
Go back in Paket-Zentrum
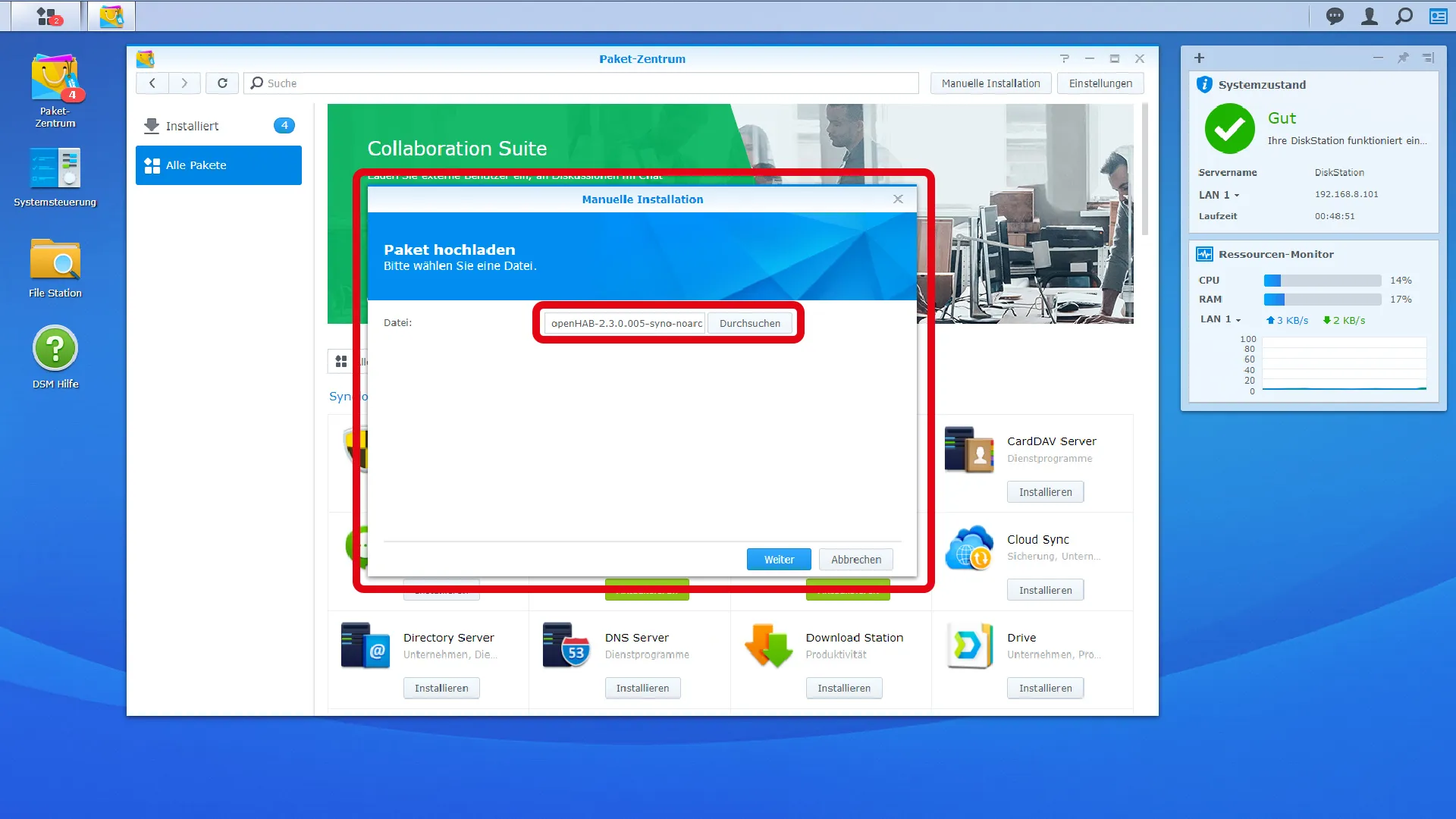[x=152, y=83]
